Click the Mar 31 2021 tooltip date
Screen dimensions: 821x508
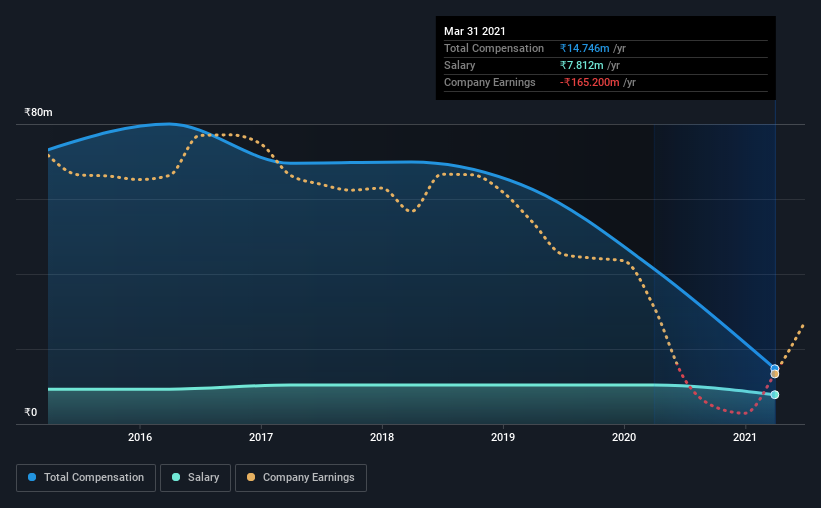pyautogui.click(x=474, y=31)
